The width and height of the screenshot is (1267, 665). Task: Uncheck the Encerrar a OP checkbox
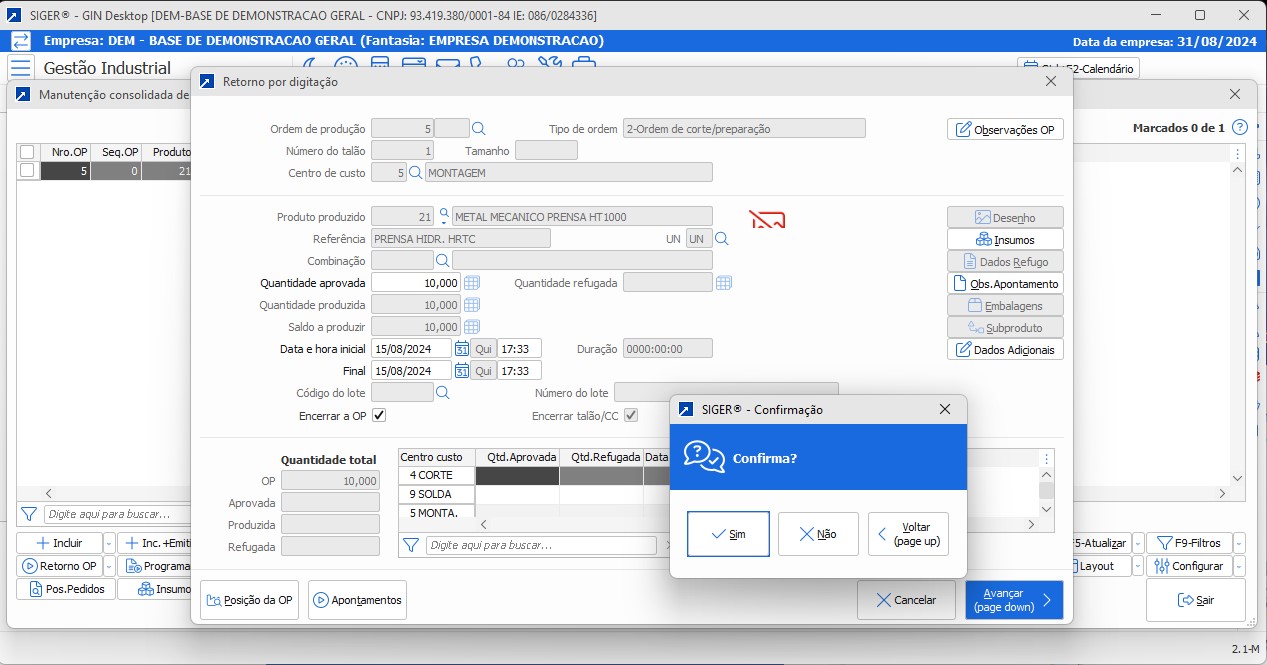(378, 414)
